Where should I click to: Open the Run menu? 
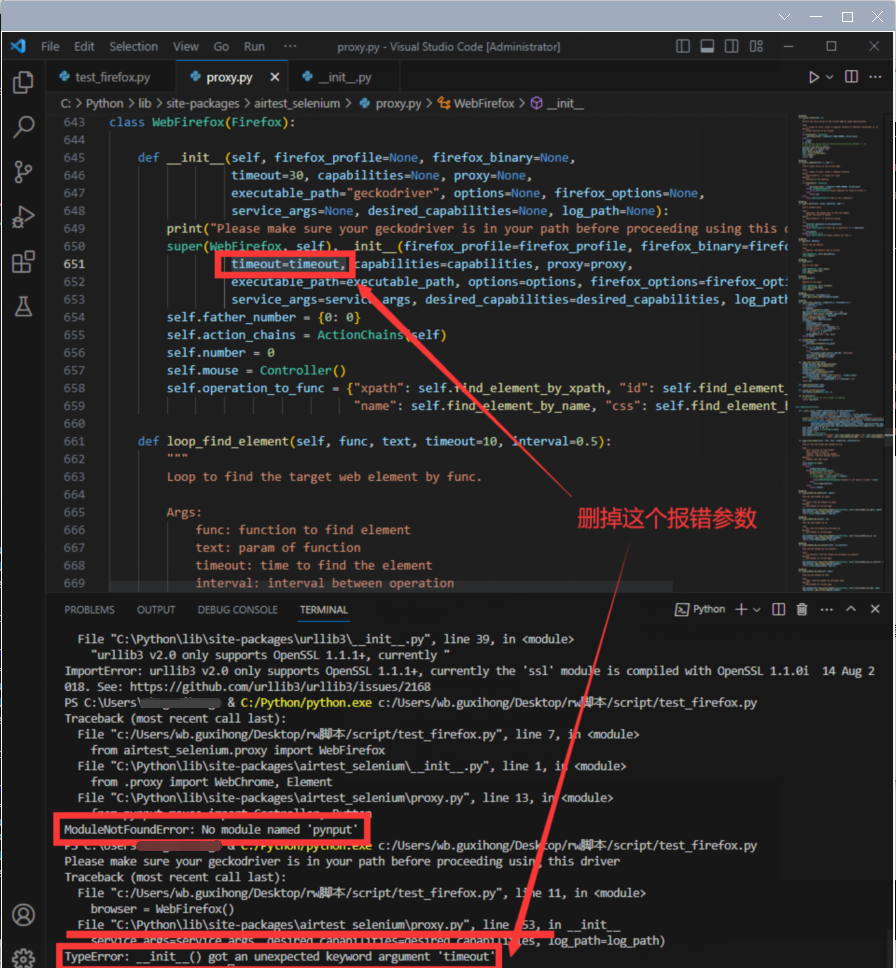click(x=254, y=46)
